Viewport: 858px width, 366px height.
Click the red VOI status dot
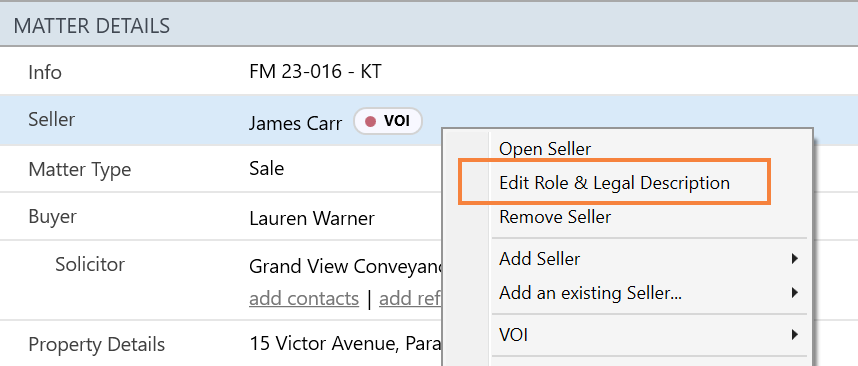pos(370,121)
